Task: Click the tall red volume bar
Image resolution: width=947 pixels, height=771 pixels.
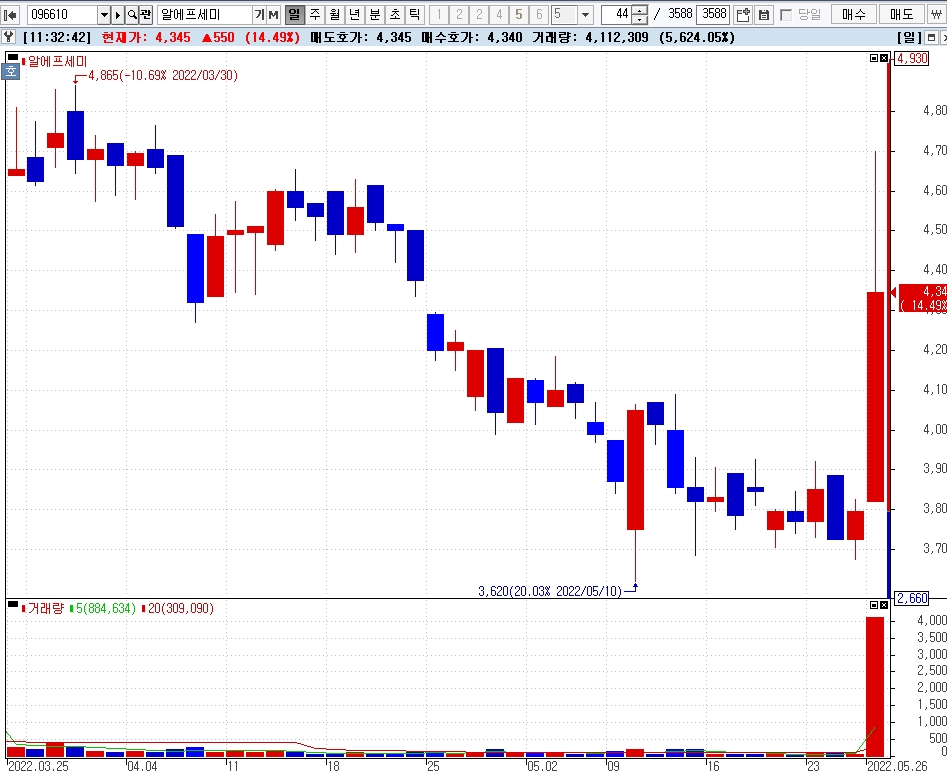Action: click(875, 686)
